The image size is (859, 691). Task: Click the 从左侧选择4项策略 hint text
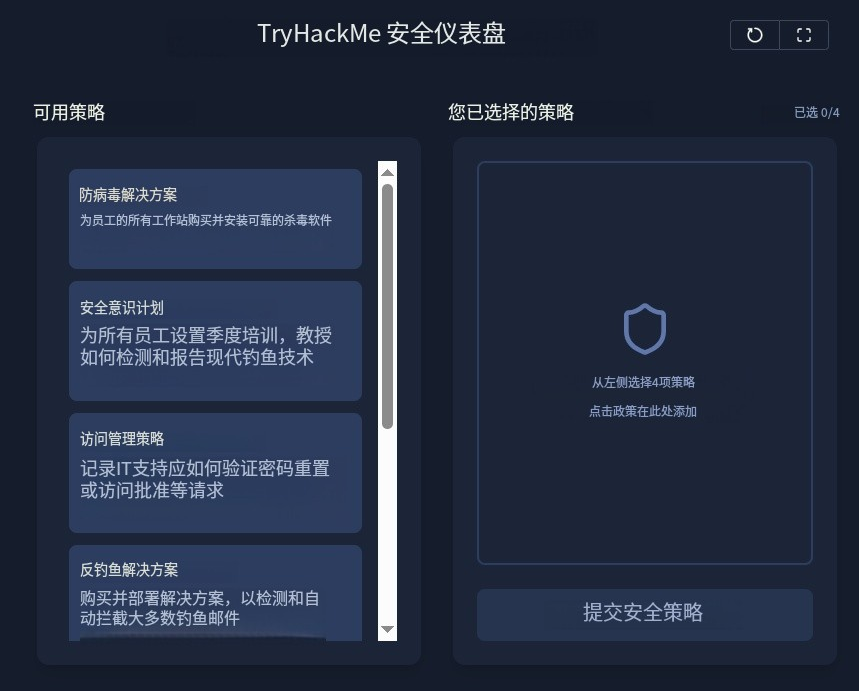pos(643,382)
